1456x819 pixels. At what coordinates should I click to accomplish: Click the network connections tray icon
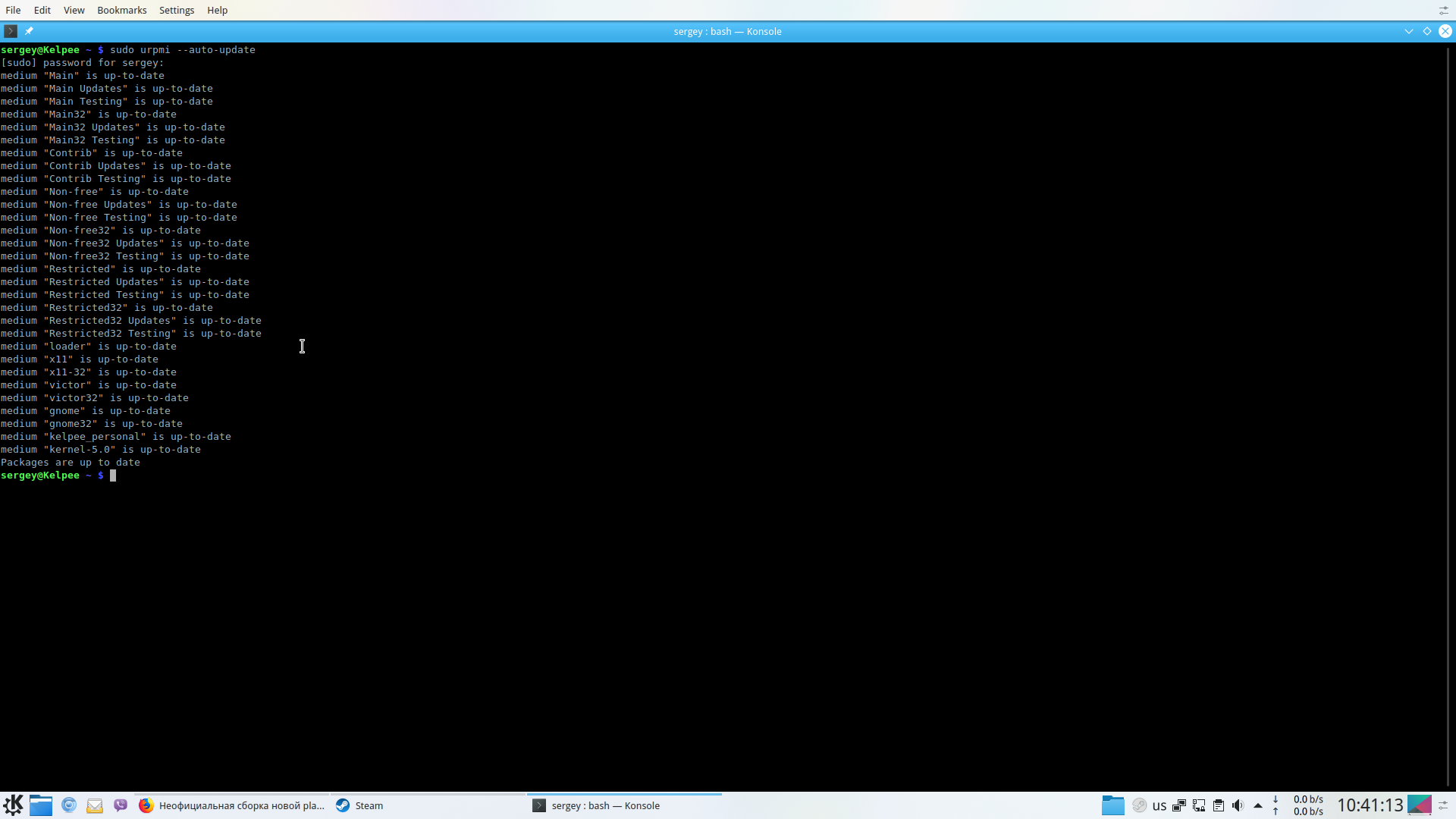pyautogui.click(x=1199, y=805)
